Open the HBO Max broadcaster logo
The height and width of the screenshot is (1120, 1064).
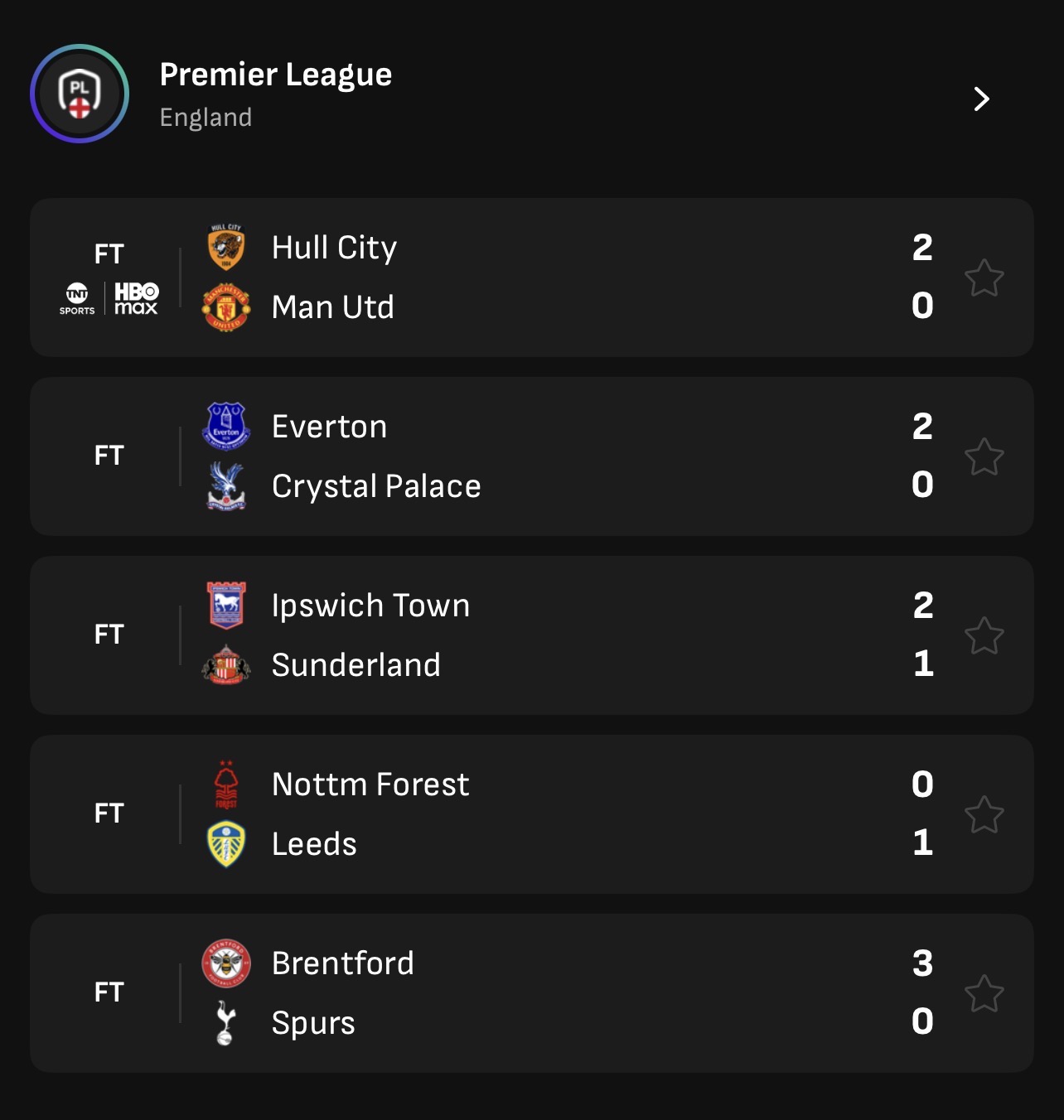click(137, 298)
